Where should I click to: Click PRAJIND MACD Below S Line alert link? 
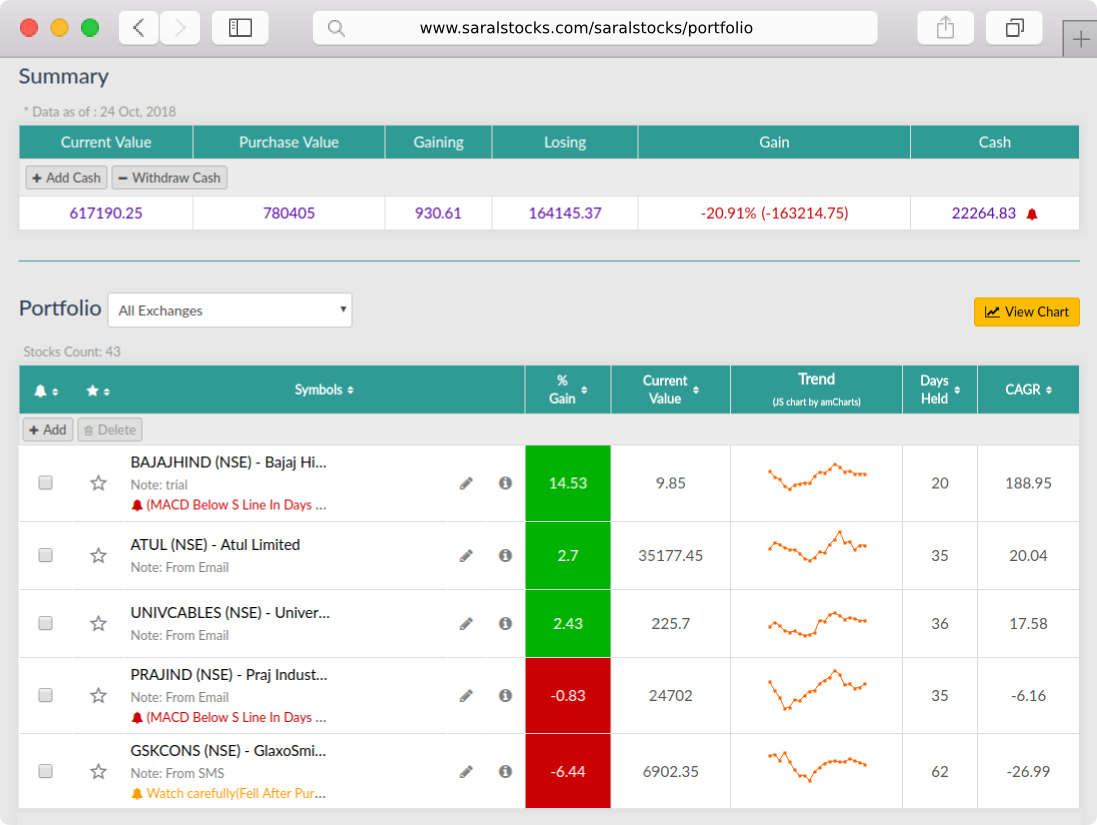pyautogui.click(x=236, y=718)
